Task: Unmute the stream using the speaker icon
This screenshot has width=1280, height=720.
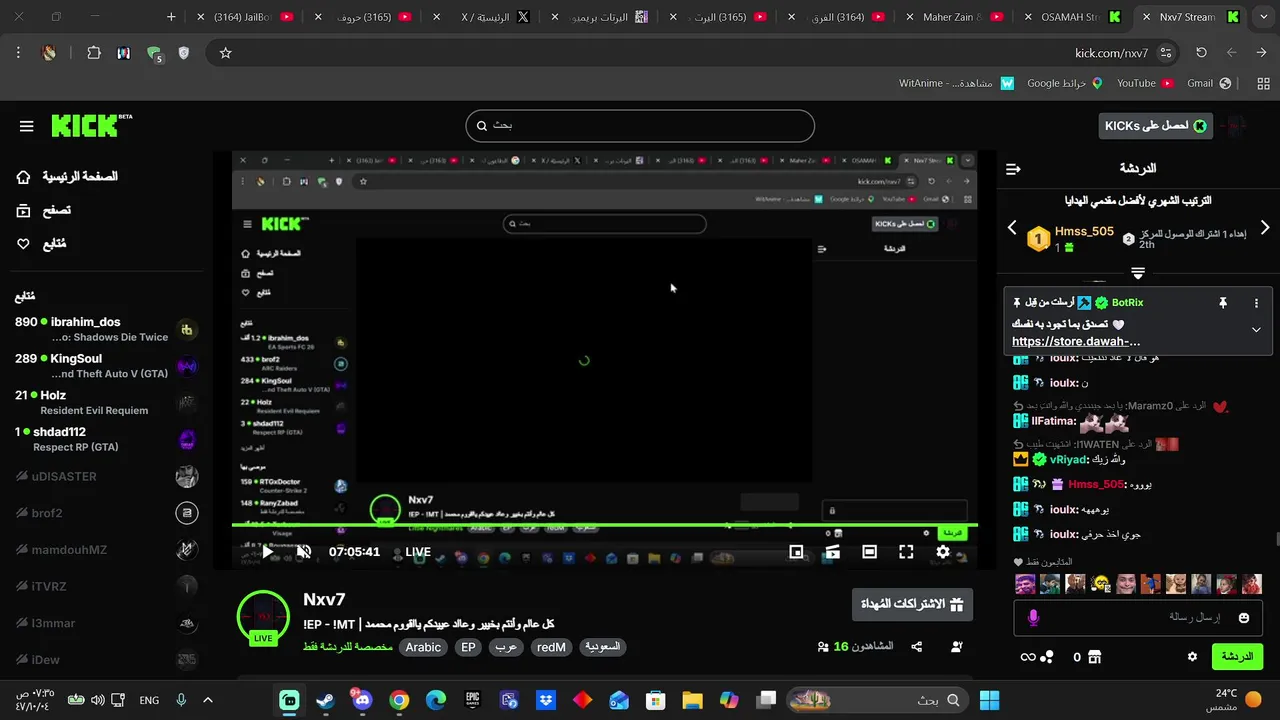Action: pyautogui.click(x=304, y=551)
